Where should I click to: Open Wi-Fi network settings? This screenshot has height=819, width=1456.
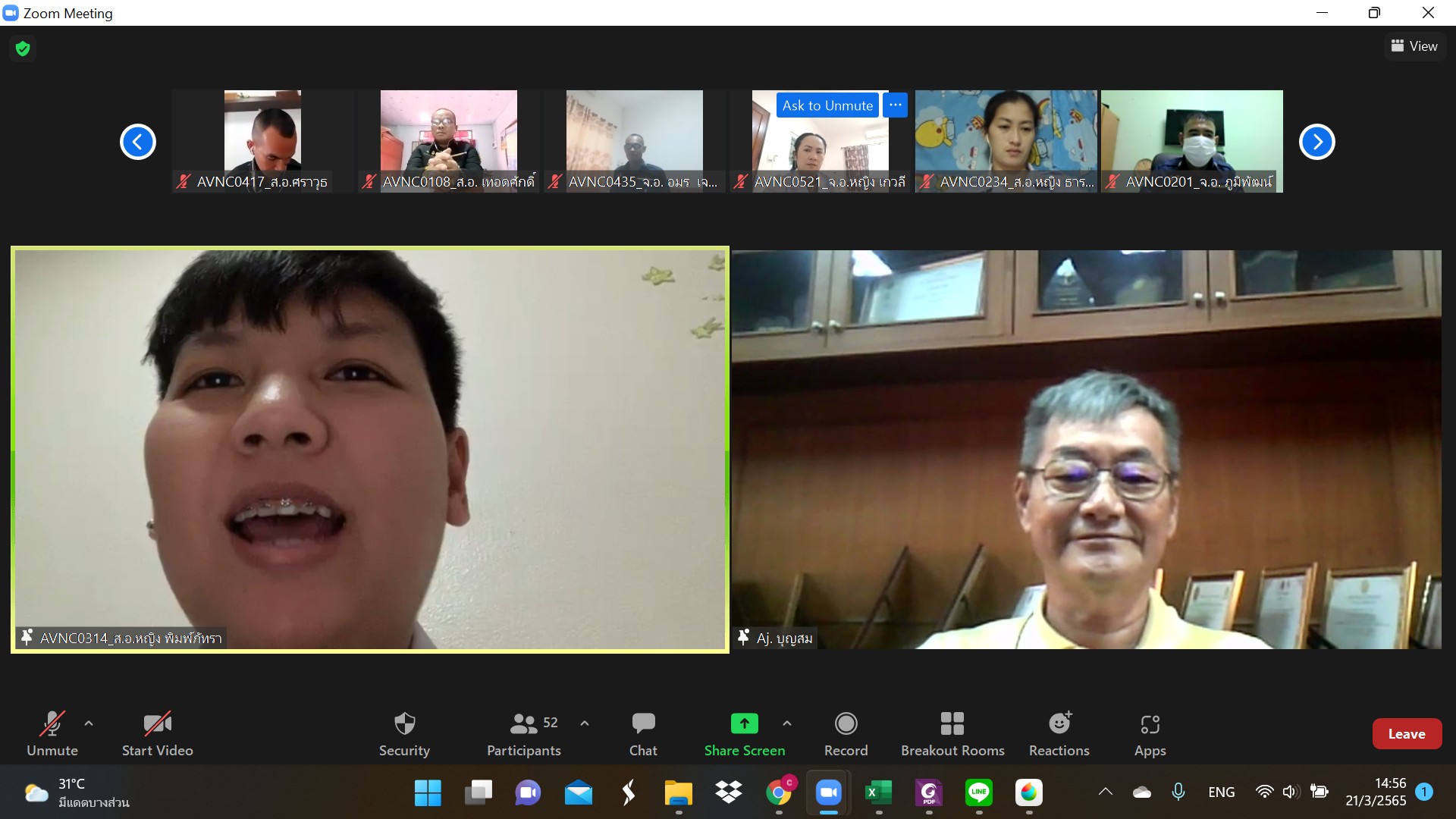[1264, 792]
